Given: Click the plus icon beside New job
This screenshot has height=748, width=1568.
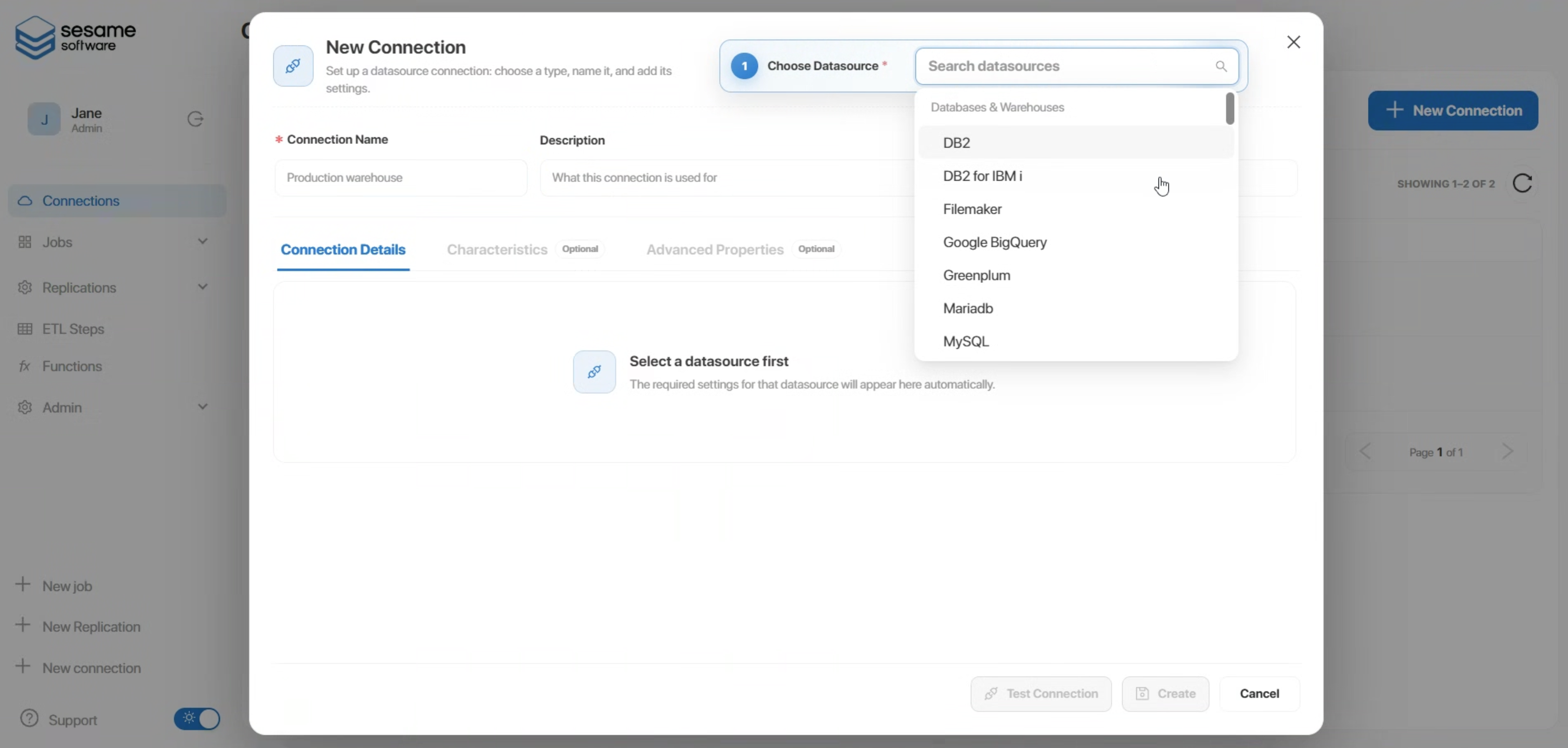Looking at the screenshot, I should point(23,584).
